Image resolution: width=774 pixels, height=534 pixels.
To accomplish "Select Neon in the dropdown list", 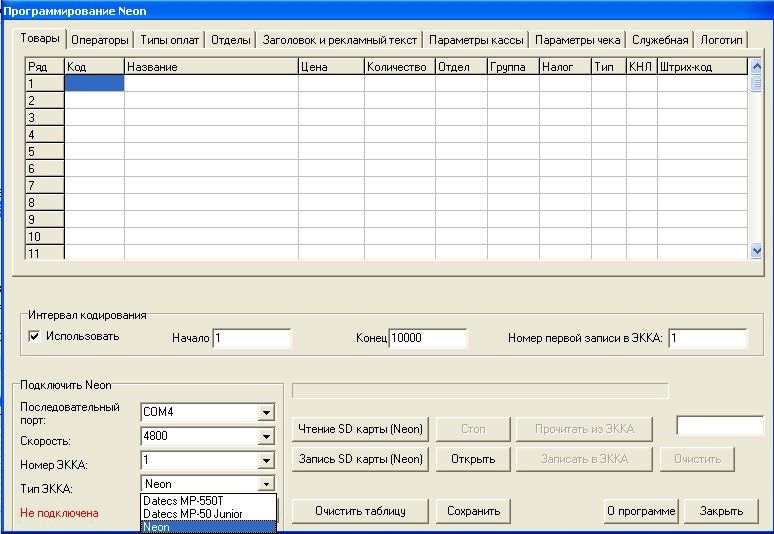I will tap(208, 527).
